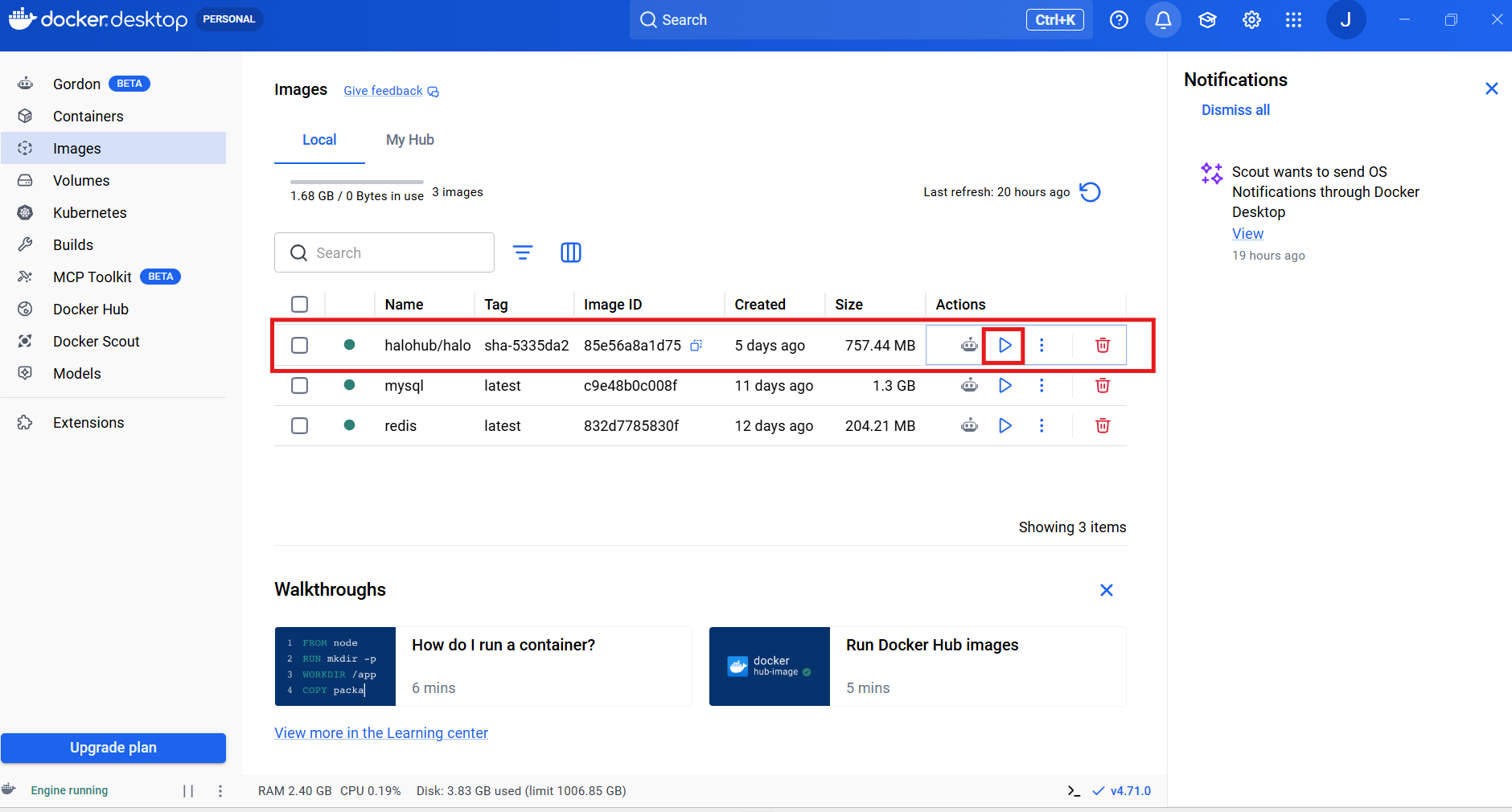Delete the redis image
This screenshot has width=1512, height=812.
[1103, 425]
